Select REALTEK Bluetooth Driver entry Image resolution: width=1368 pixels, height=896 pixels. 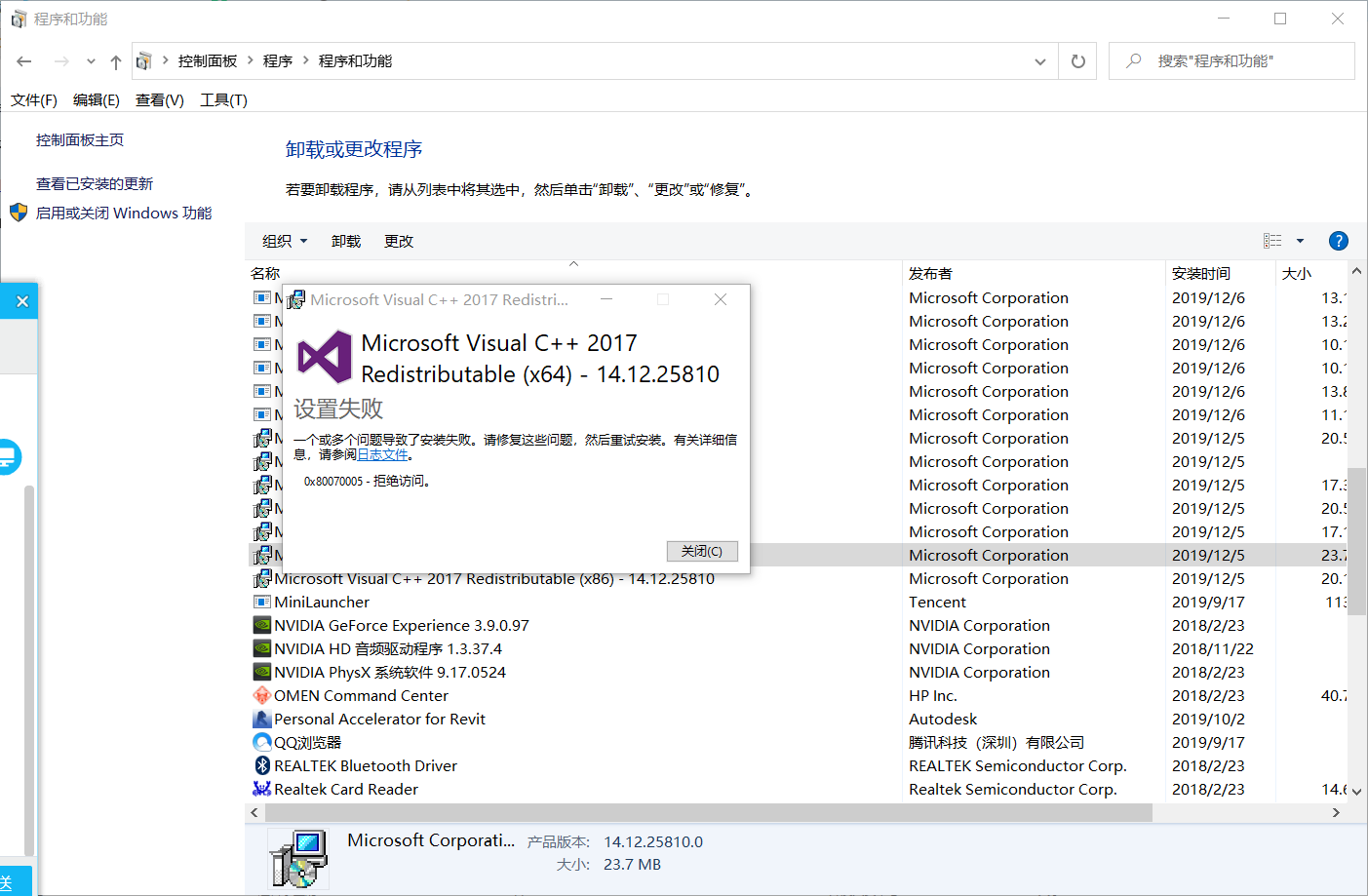pos(366,766)
